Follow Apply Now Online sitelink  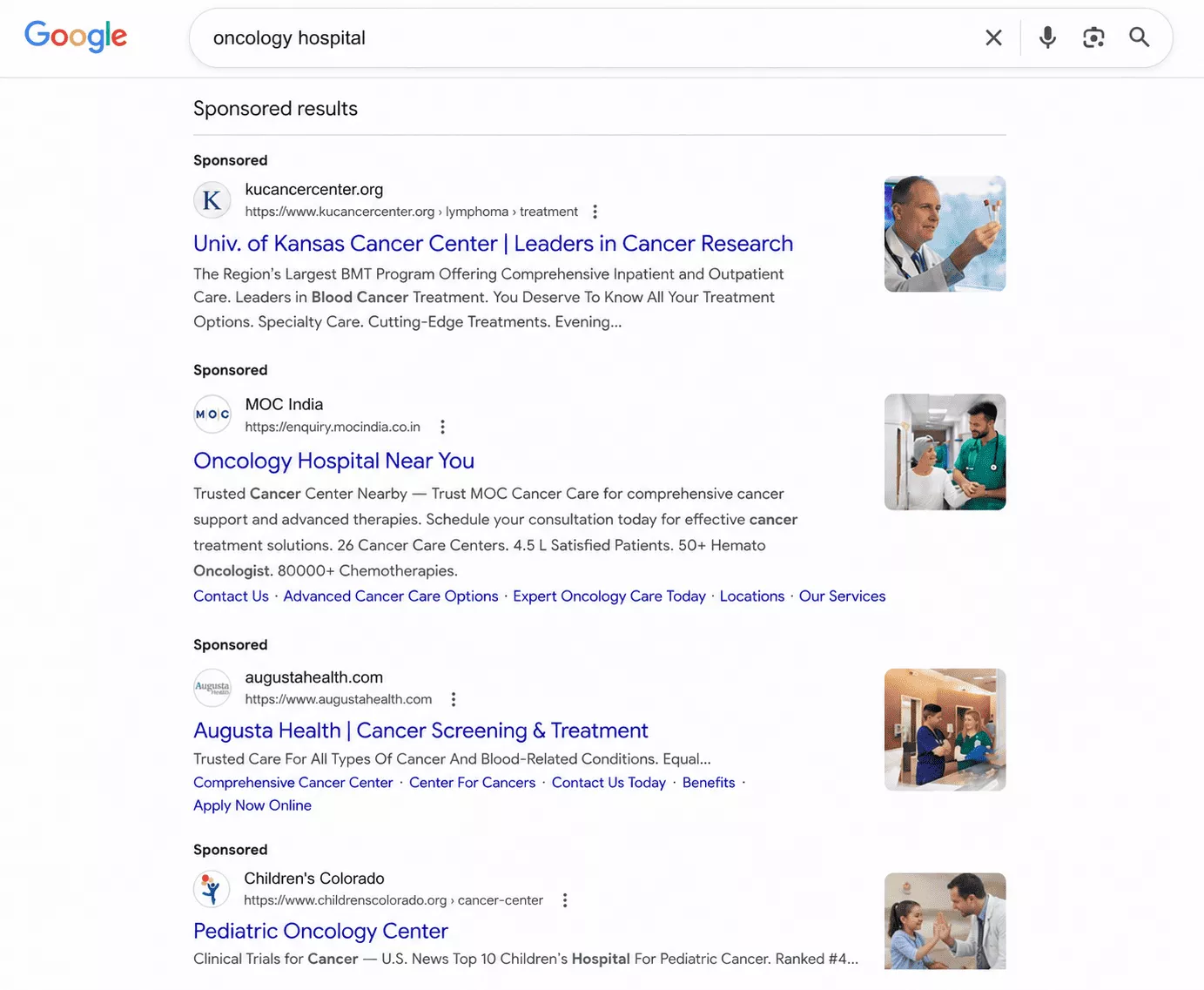(x=252, y=805)
